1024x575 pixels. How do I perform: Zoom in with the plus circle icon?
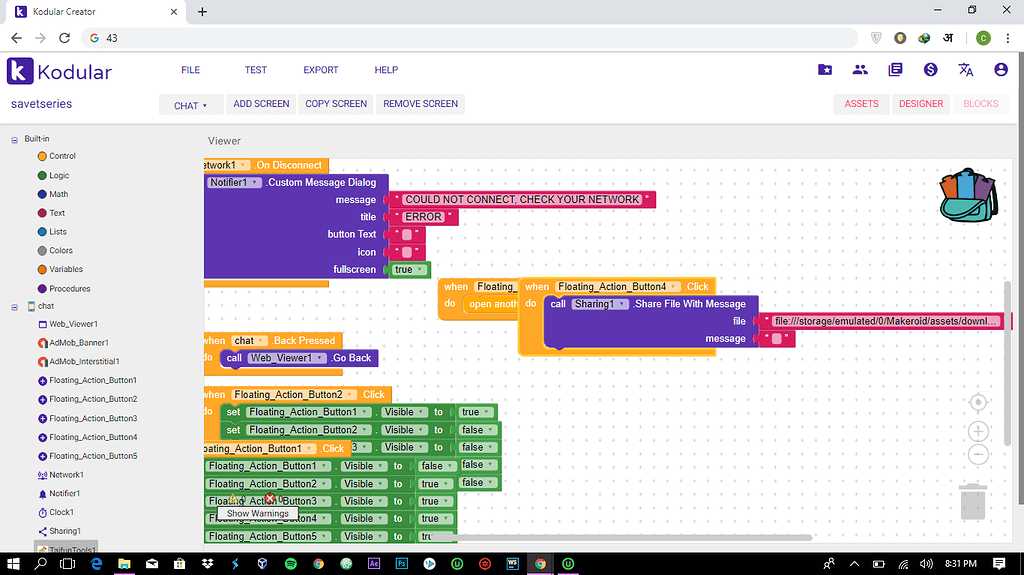978,431
